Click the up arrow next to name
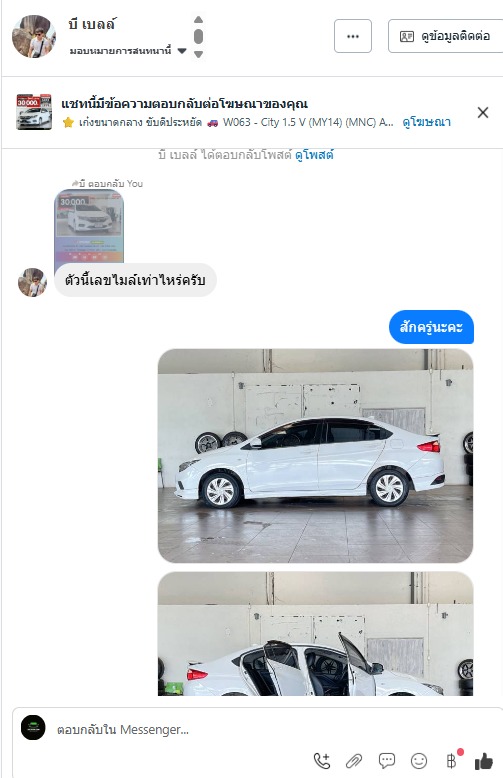Screen dimensions: 503x778 click(198, 19)
